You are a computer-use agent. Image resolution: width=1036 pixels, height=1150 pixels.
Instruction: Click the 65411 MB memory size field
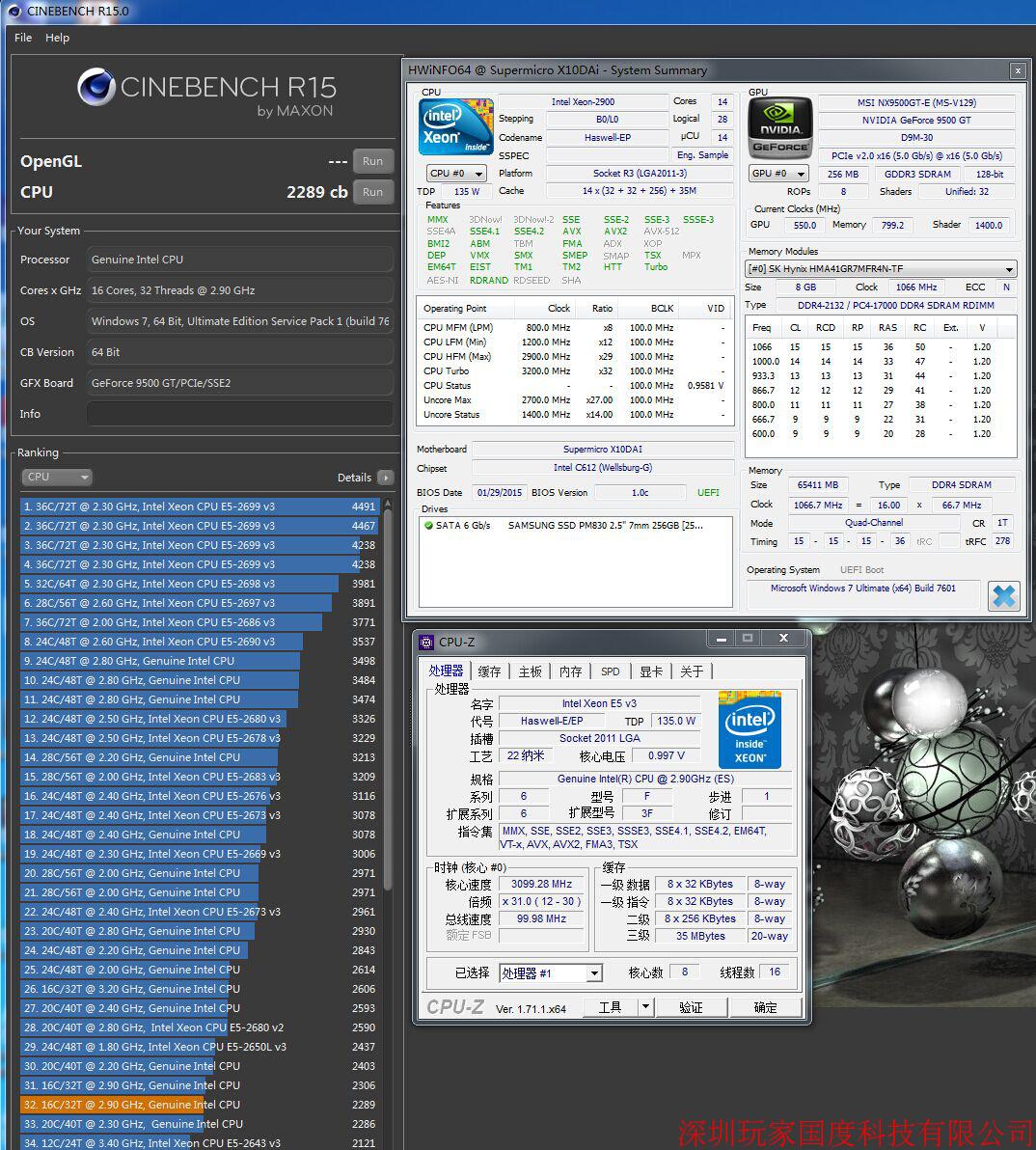[x=817, y=484]
